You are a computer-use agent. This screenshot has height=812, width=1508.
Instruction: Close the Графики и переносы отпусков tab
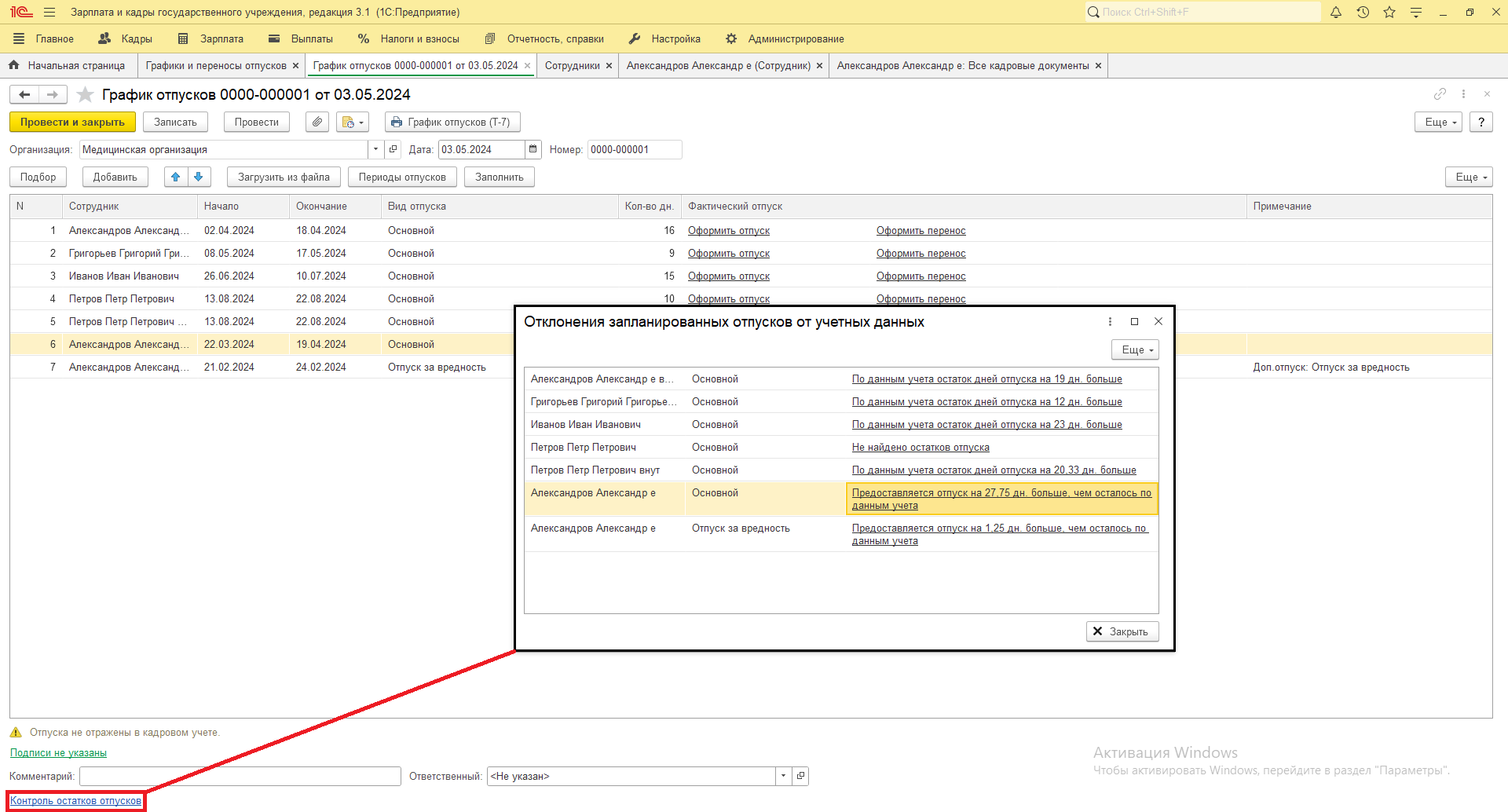click(295, 66)
